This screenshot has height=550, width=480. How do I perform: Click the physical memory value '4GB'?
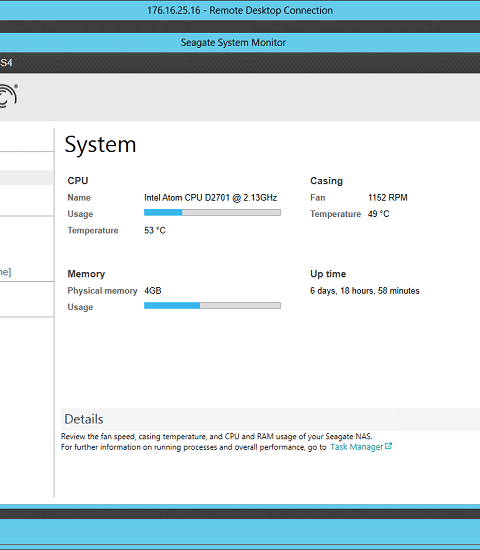point(153,291)
